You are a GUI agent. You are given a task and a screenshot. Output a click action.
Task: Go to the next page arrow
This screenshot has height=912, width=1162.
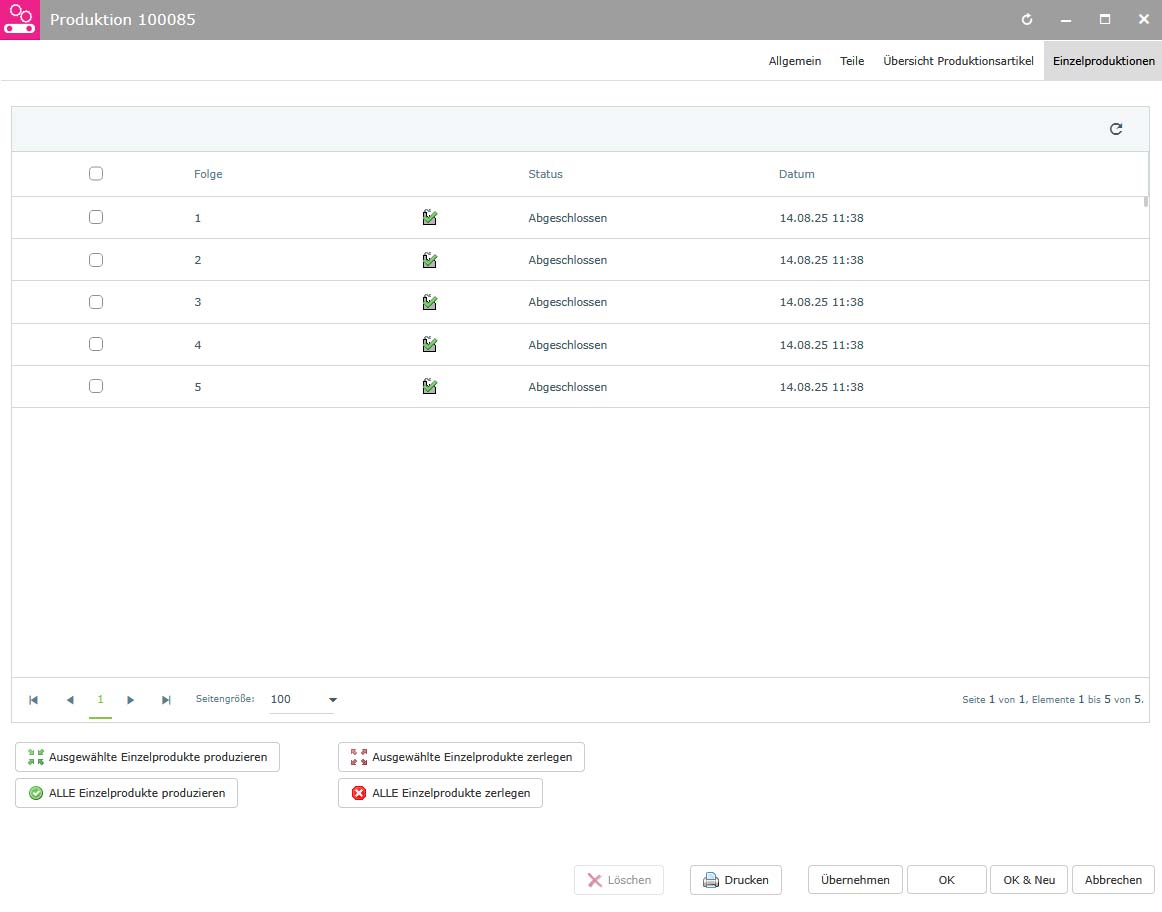coord(130,700)
